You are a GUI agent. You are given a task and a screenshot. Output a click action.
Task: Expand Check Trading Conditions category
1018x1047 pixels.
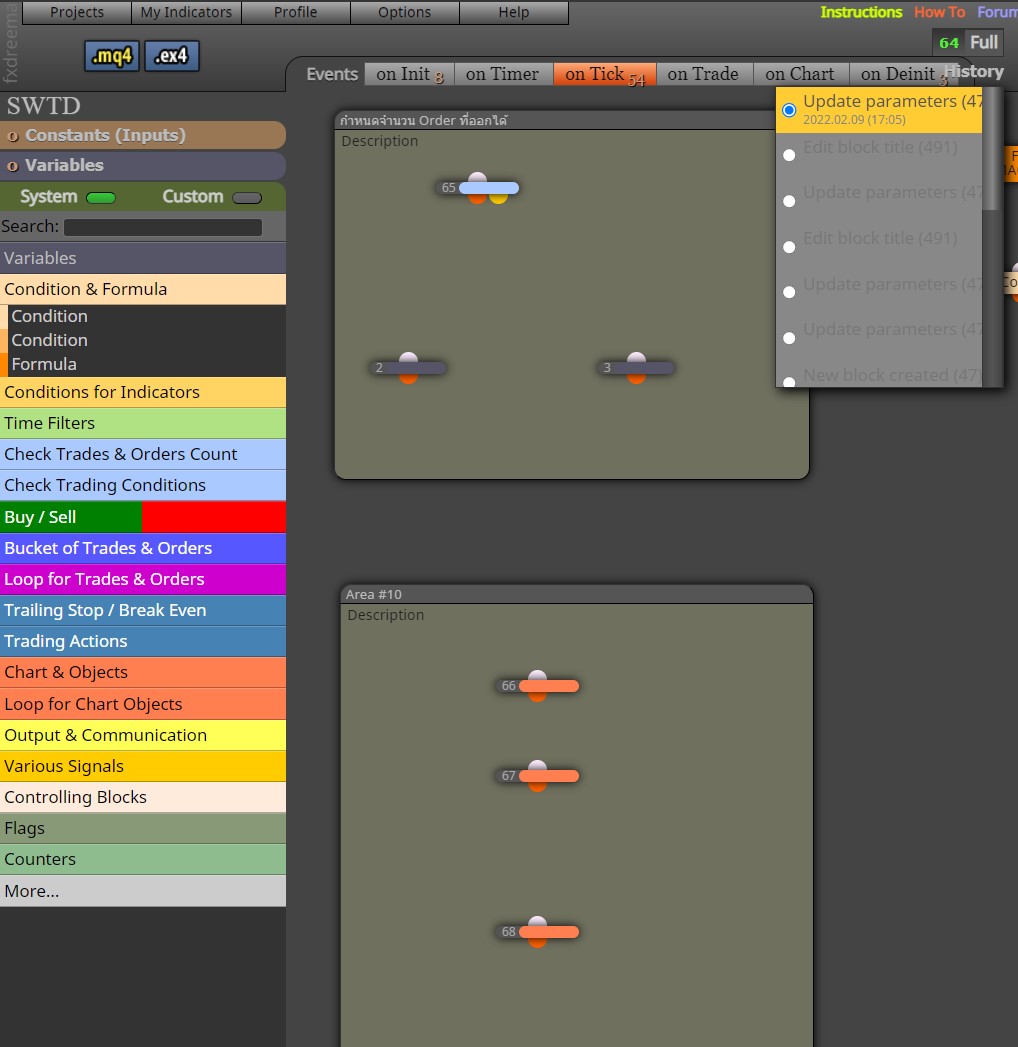(143, 485)
